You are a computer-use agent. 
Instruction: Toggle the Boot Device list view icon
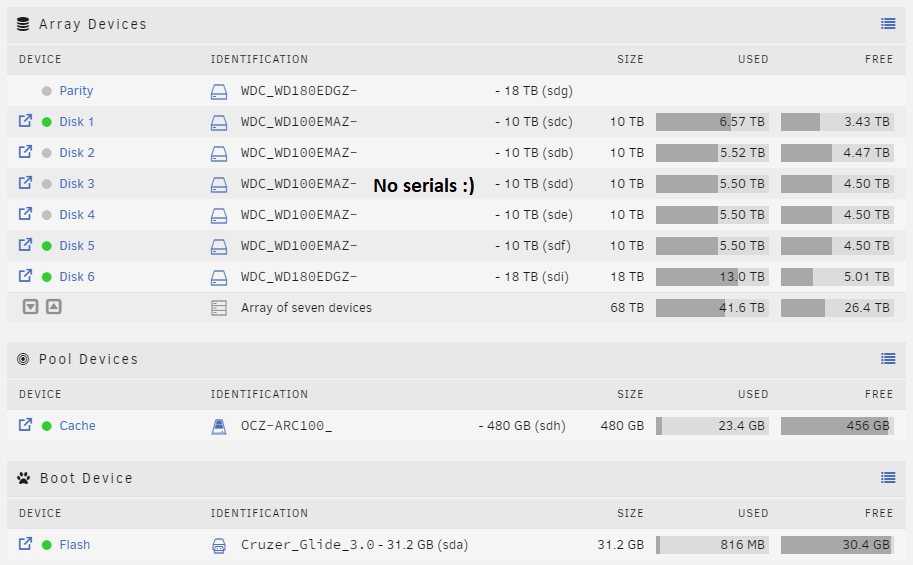click(888, 478)
